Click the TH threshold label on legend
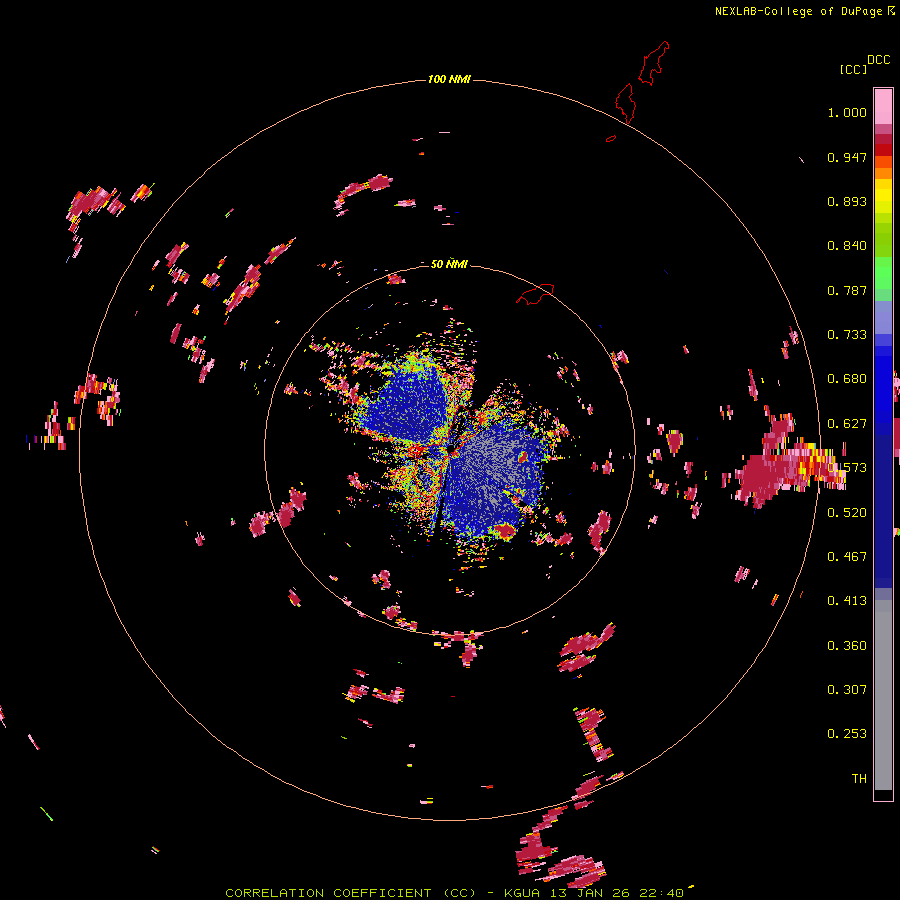This screenshot has width=900, height=900. coord(859,779)
